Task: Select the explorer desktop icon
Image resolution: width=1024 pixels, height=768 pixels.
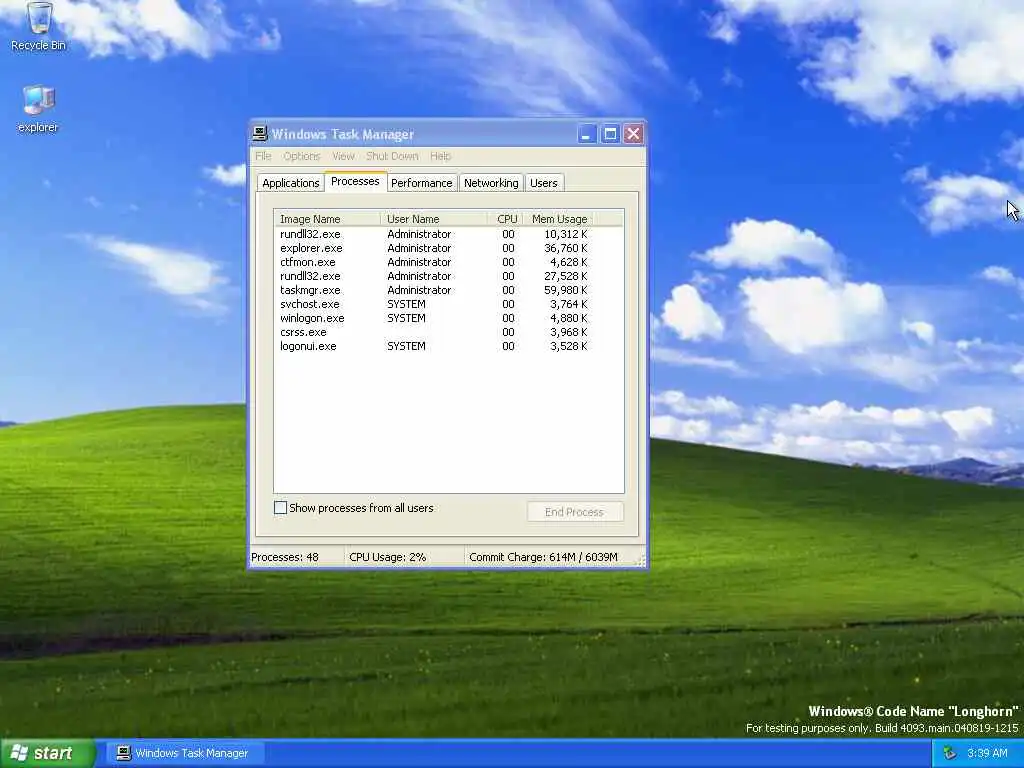Action: click(38, 109)
